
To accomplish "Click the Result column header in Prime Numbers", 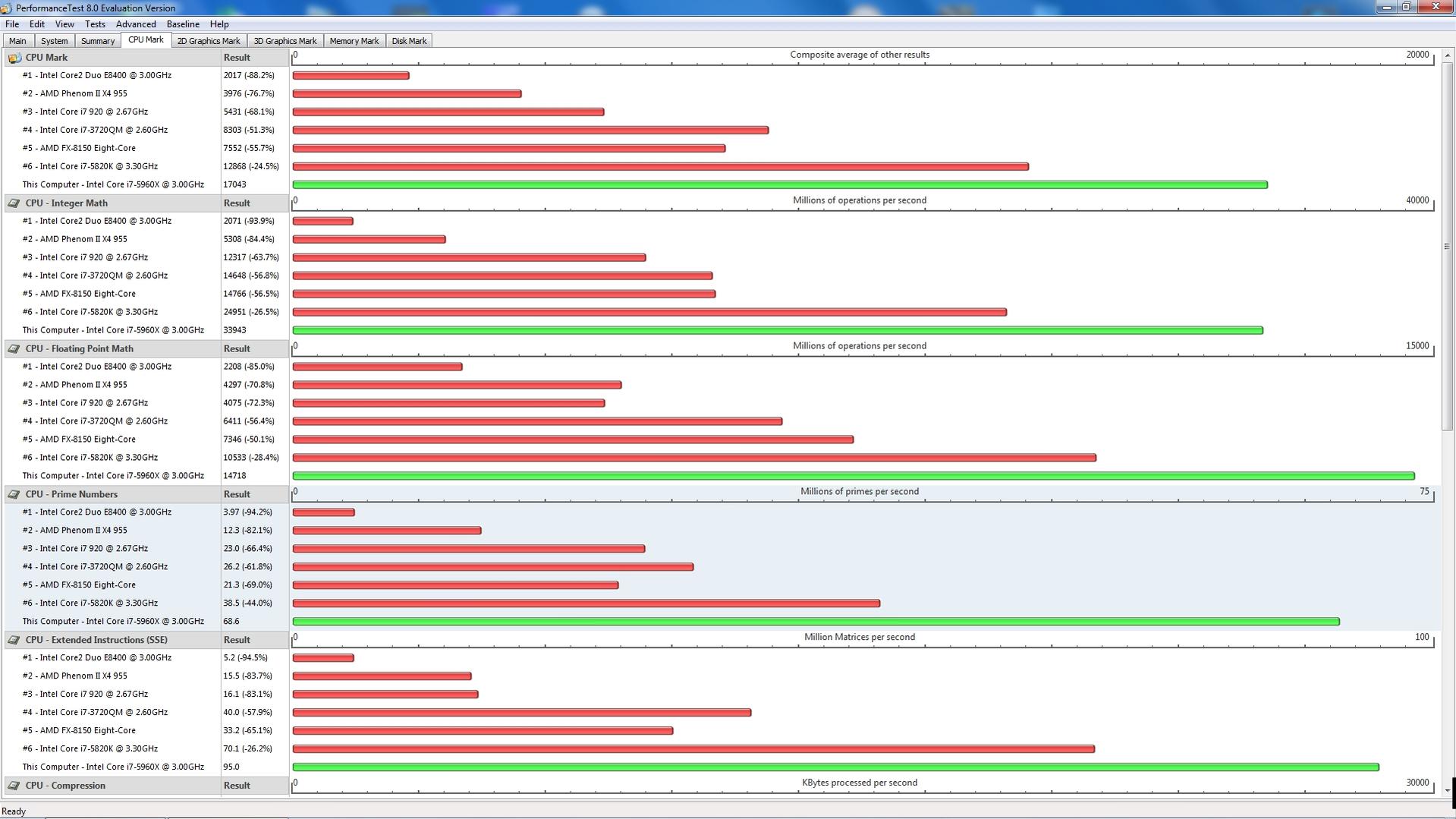I will (254, 495).
